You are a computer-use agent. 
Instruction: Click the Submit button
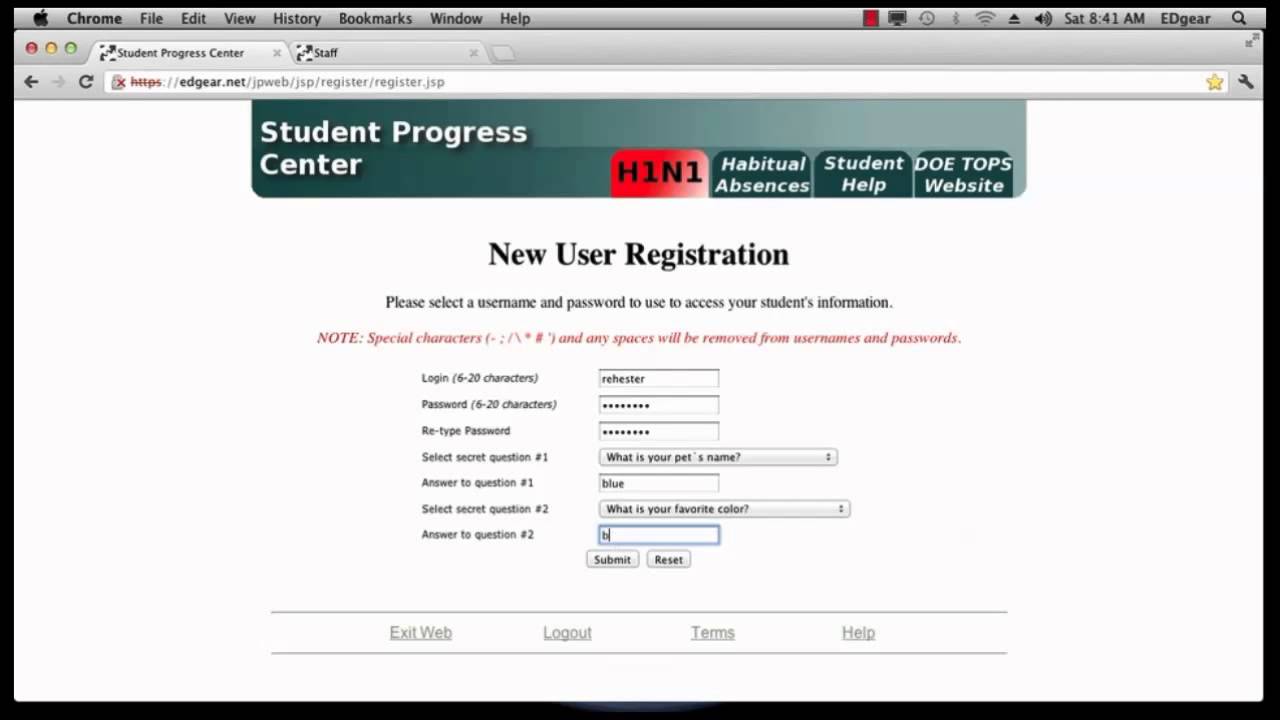click(612, 560)
